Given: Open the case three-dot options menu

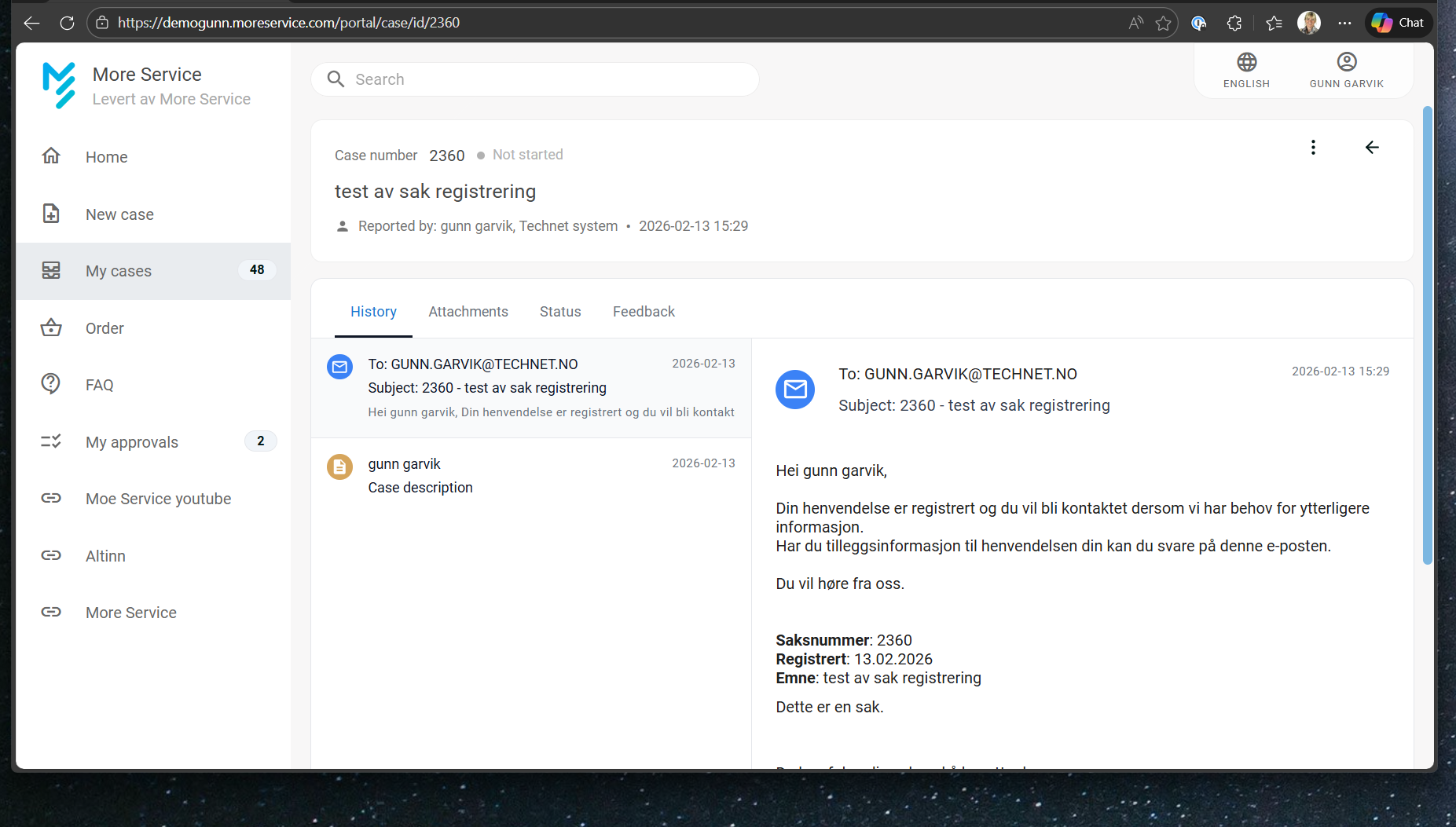Looking at the screenshot, I should click(1313, 148).
